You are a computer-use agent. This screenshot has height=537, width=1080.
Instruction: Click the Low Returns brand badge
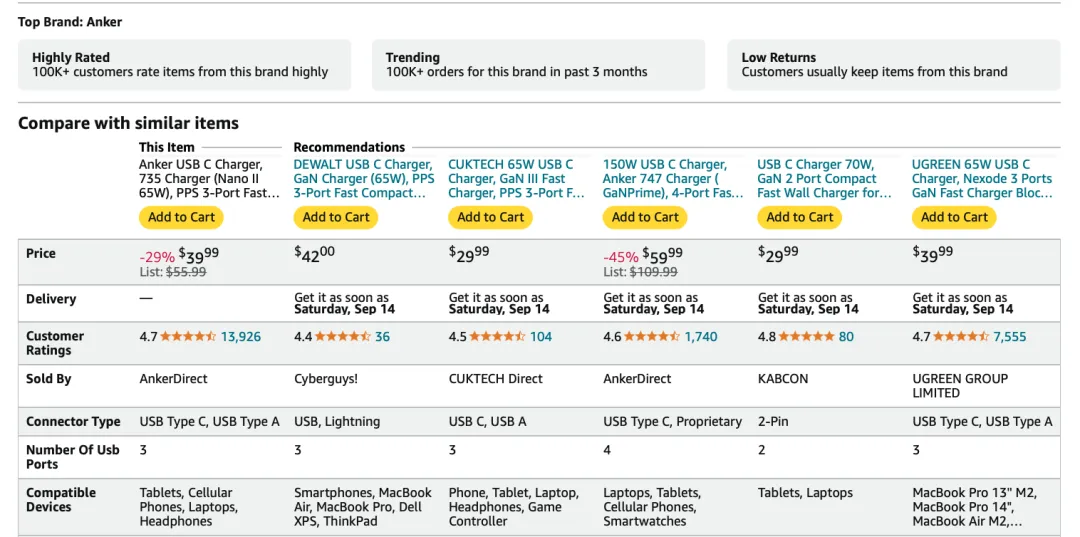point(894,65)
